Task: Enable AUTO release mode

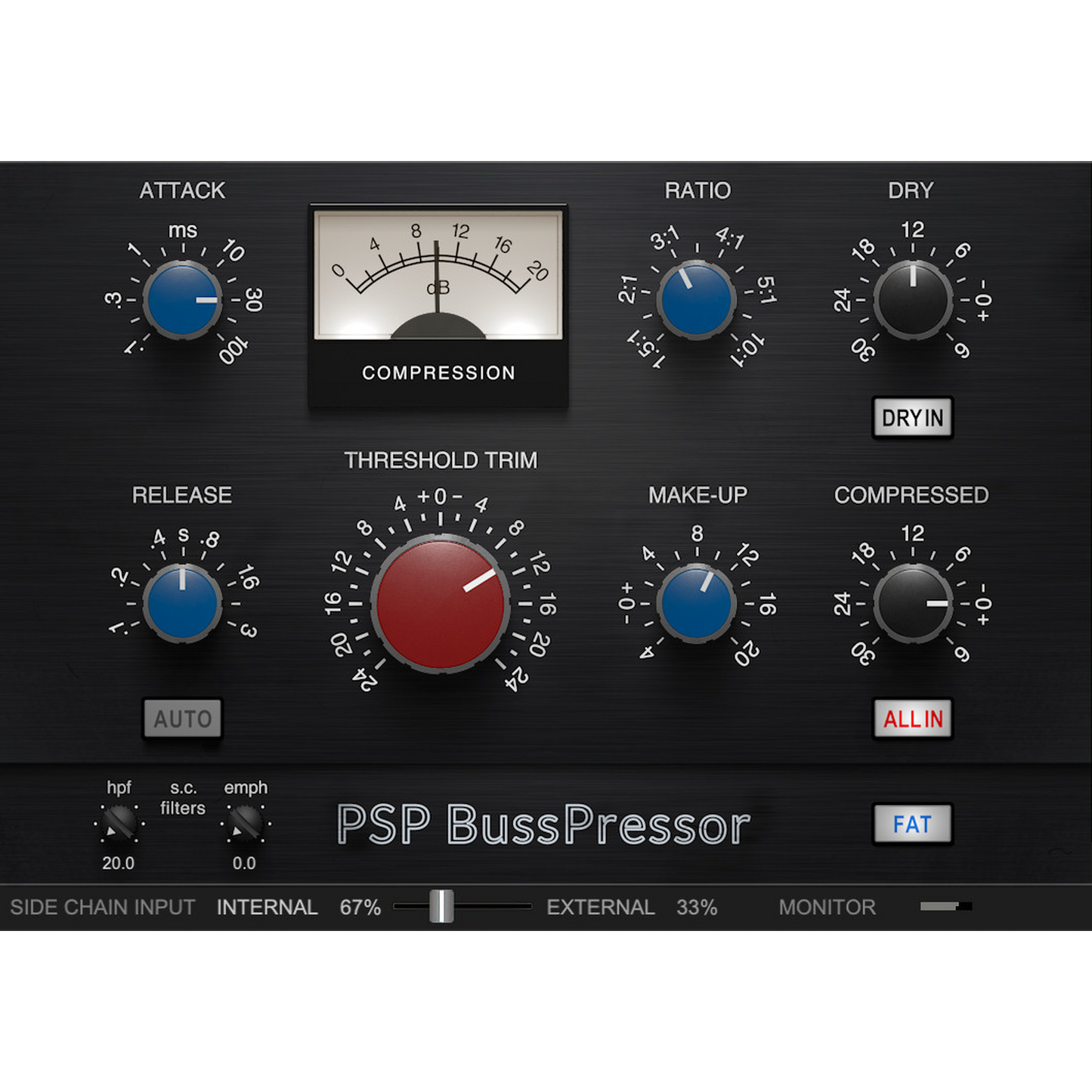Action: [182, 719]
